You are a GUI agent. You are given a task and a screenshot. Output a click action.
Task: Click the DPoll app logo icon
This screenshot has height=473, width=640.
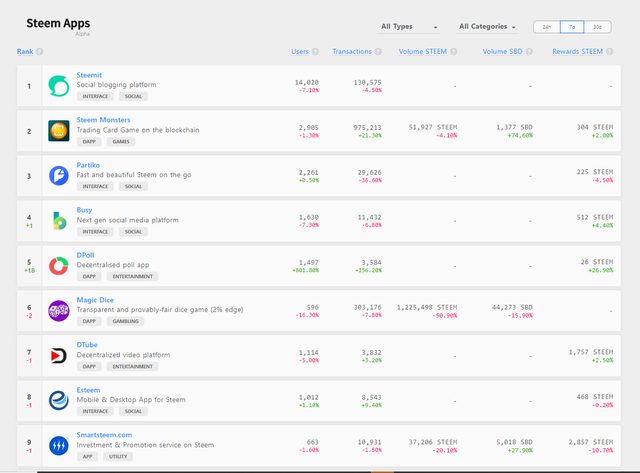click(x=59, y=265)
